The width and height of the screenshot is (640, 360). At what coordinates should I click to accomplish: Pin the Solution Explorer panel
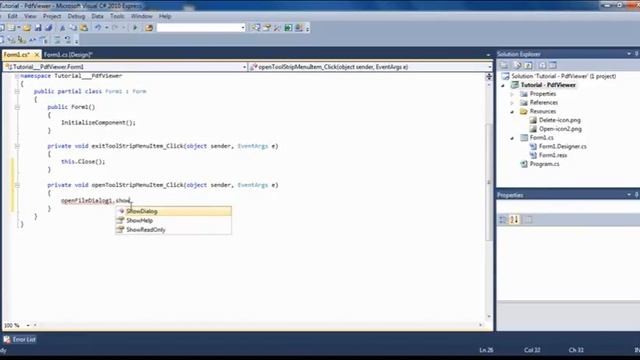(x=637, y=54)
